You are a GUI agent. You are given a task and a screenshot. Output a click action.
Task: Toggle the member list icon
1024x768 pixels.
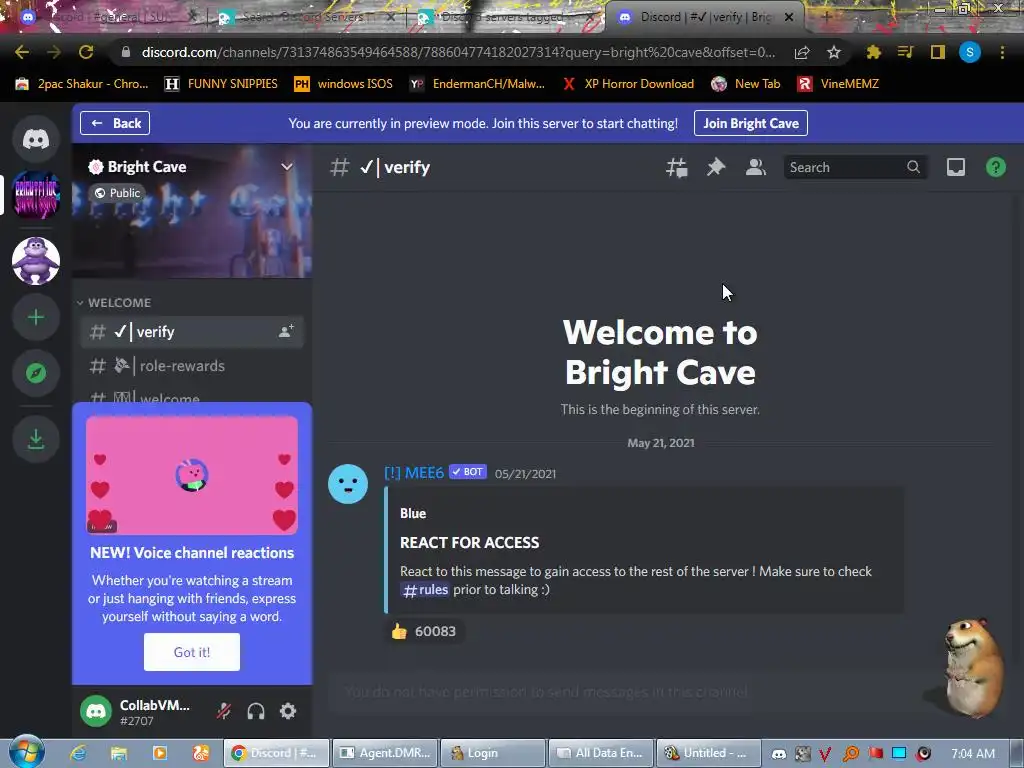[756, 167]
